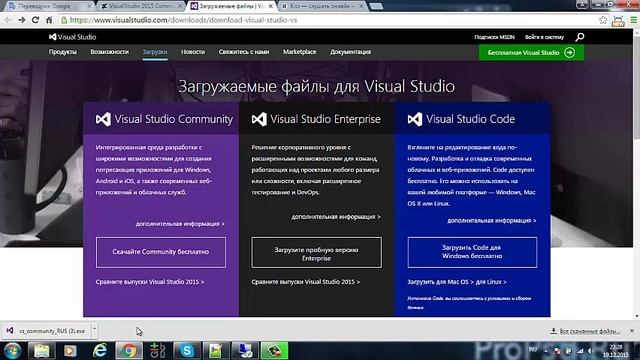Open Skype from the taskbar

tap(187, 351)
